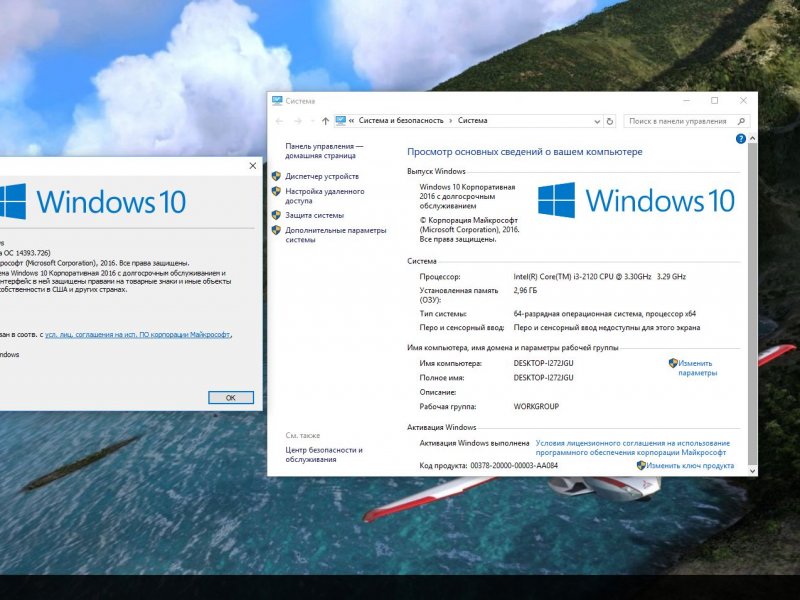Close the About Windows dialog with its X
This screenshot has height=600, width=800.
253,166
